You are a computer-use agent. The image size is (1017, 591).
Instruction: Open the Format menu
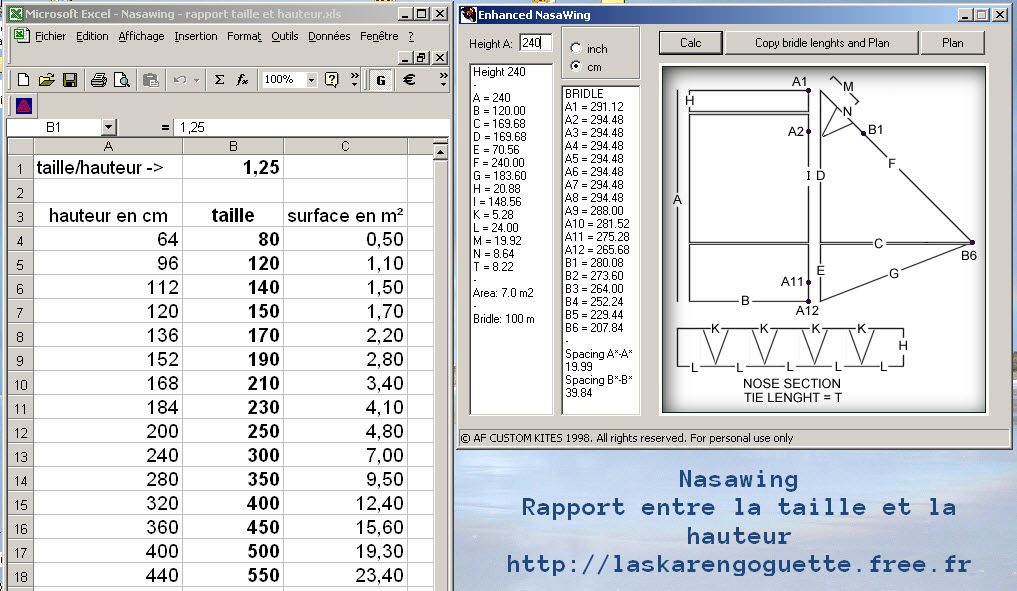(244, 36)
